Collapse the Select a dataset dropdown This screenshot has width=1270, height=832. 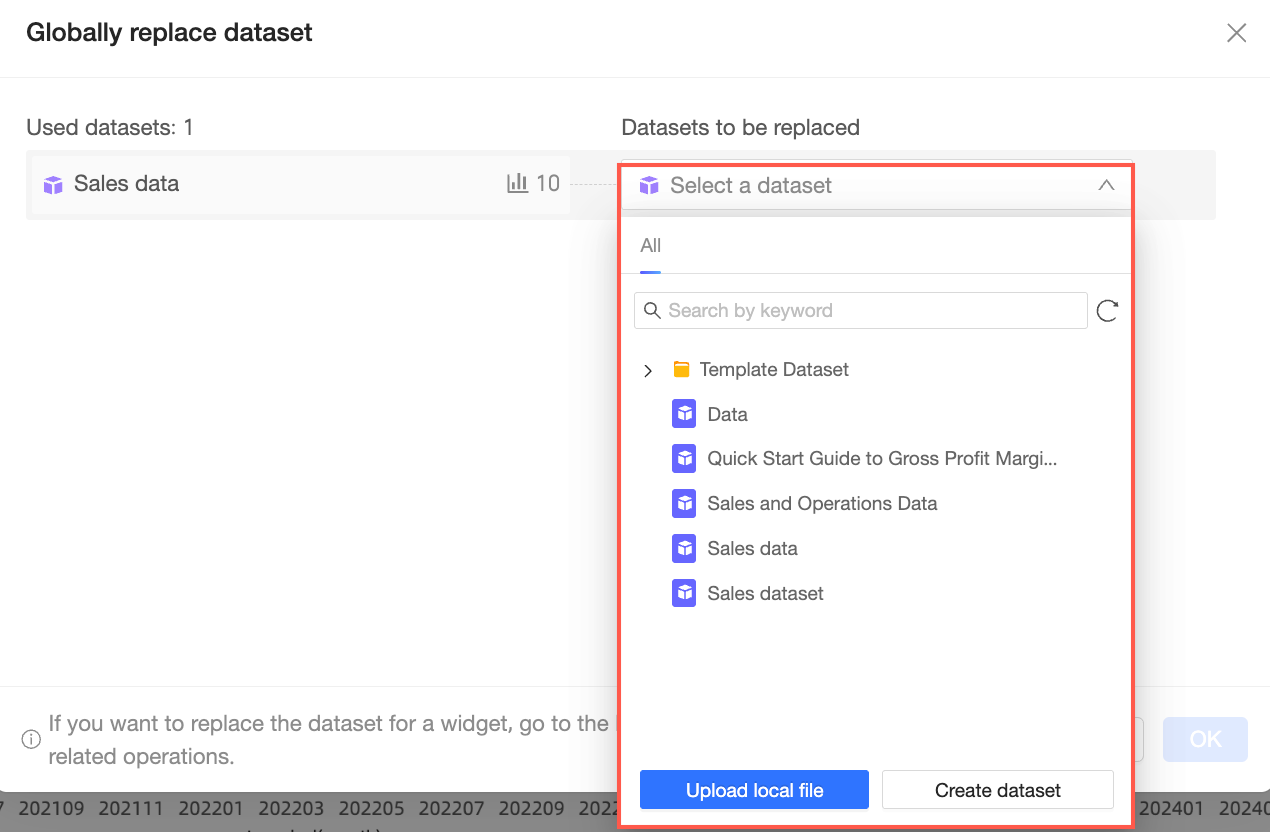1106,185
